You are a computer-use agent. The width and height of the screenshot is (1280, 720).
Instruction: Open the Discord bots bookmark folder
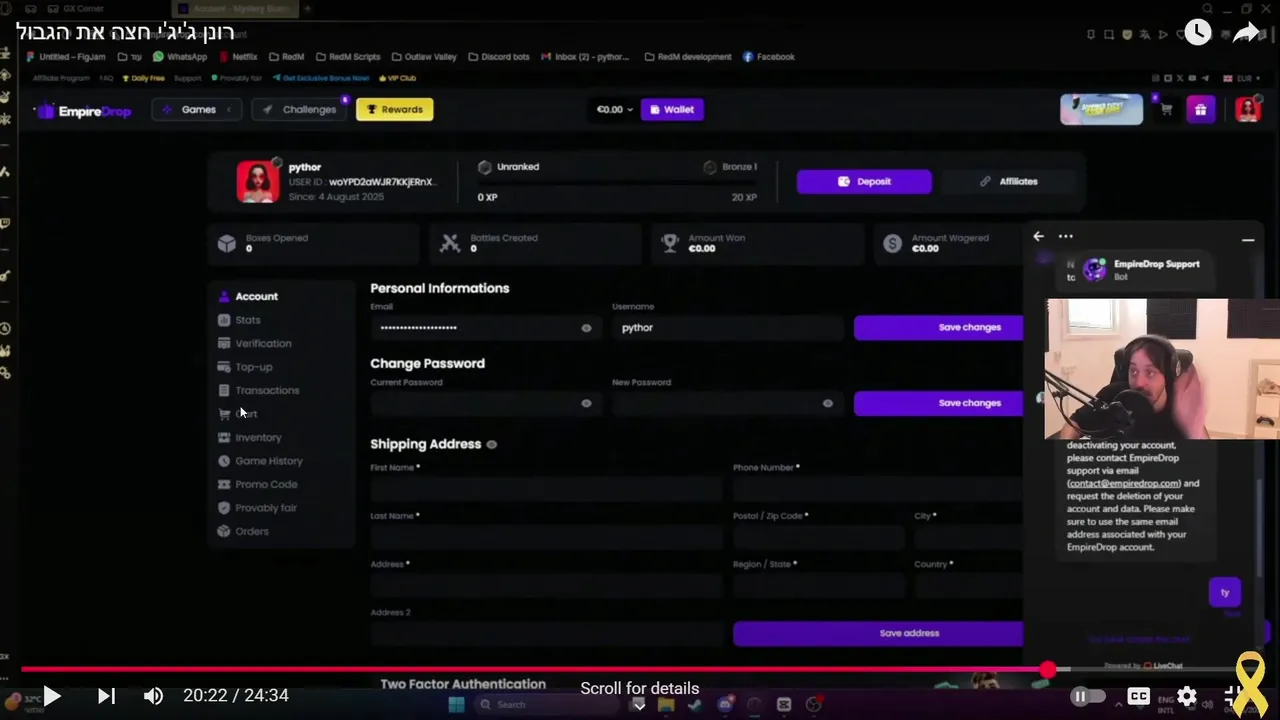click(498, 57)
